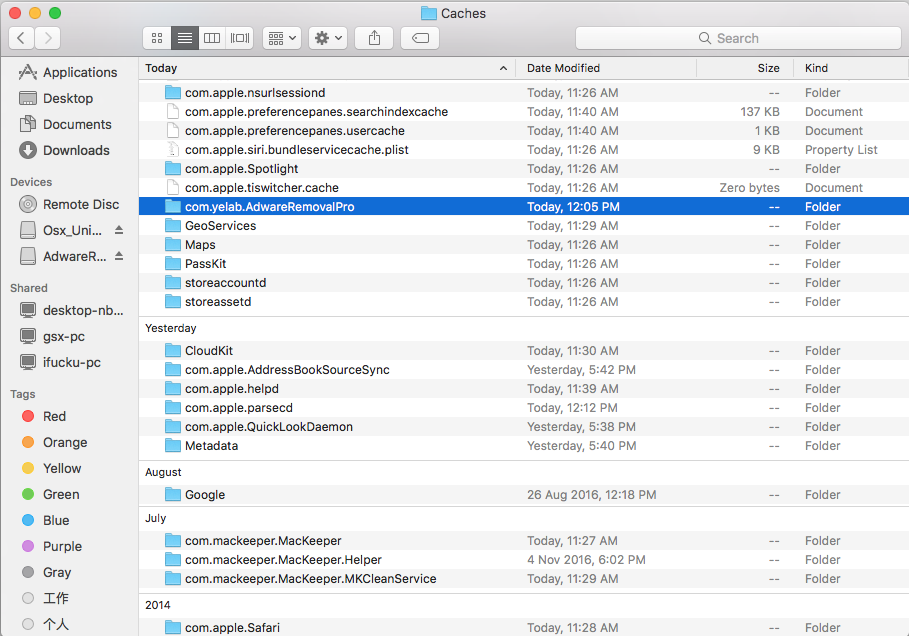Sort by Date Modified column
909x636 pixels.
564,68
